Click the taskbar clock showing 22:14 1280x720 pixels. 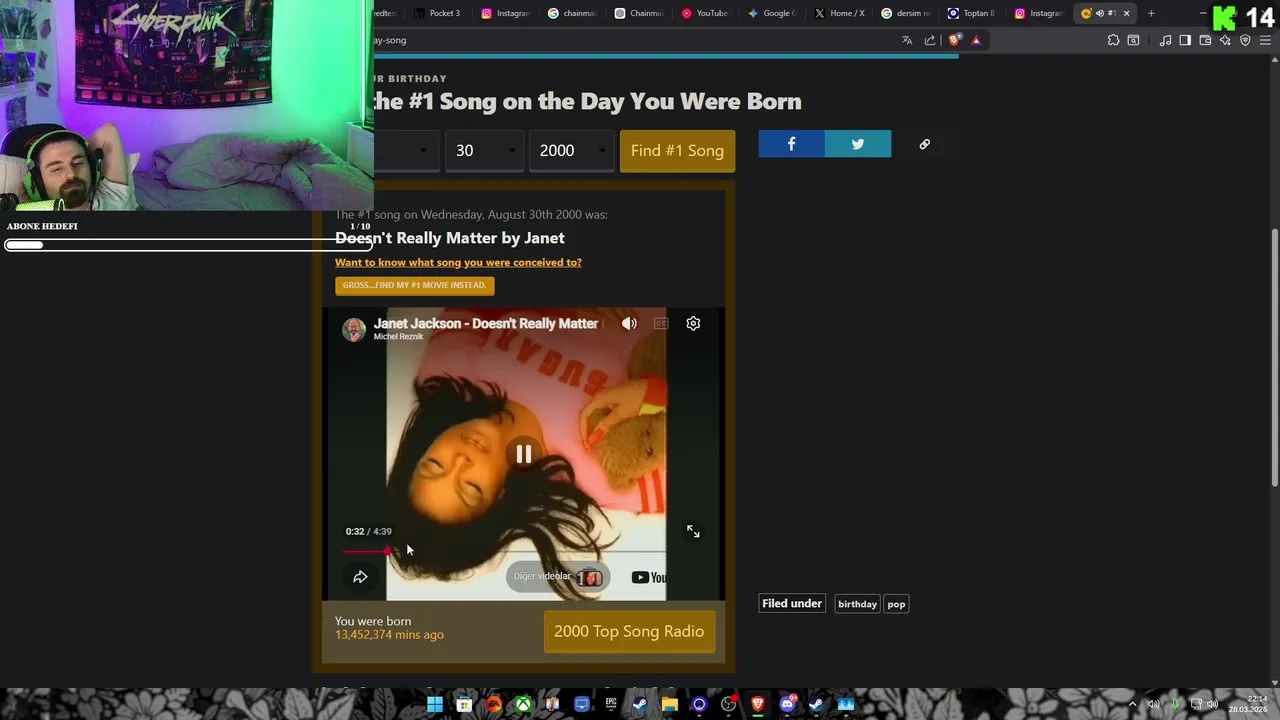point(1248,704)
